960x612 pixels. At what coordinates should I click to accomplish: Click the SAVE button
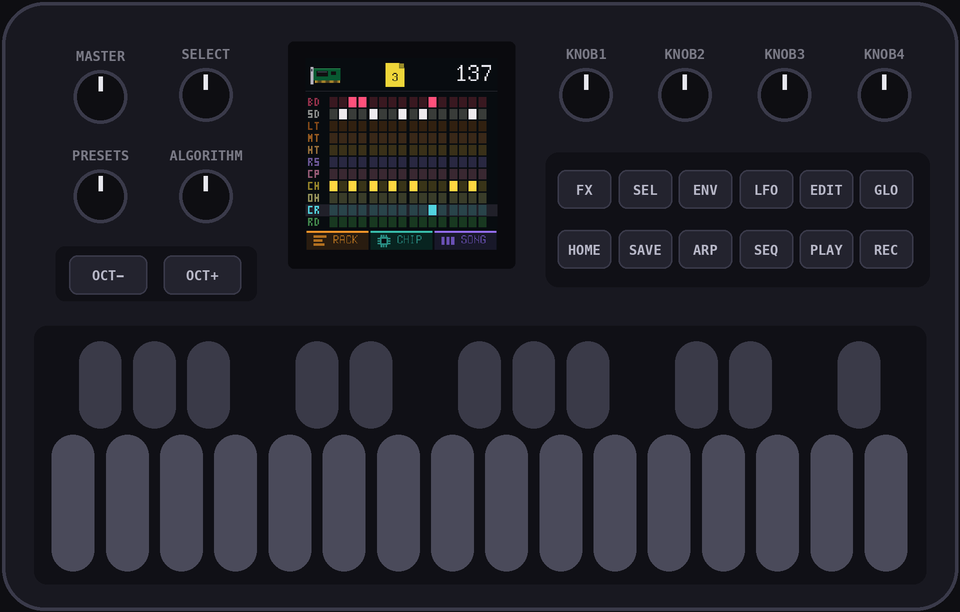pyautogui.click(x=645, y=250)
